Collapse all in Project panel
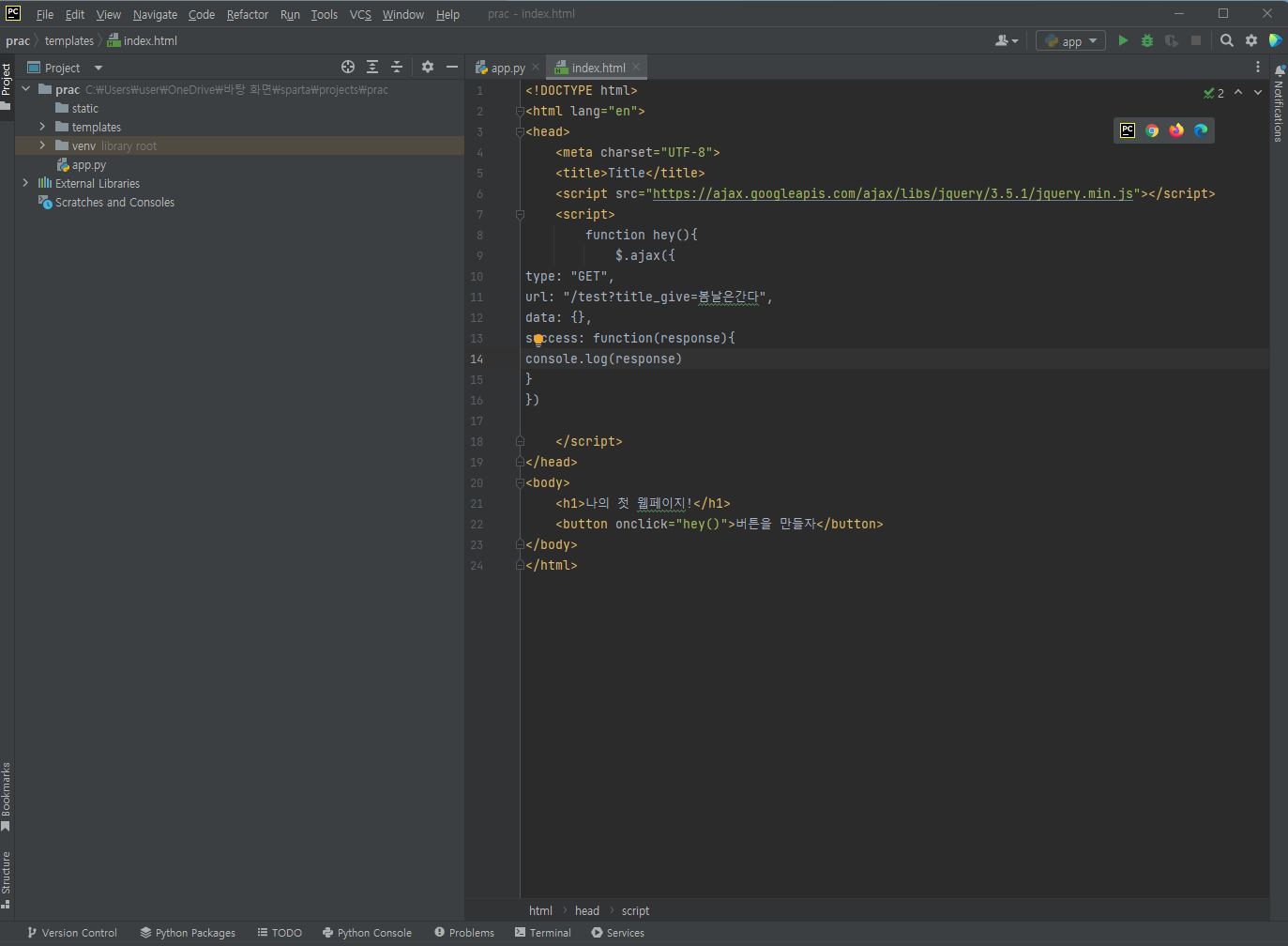Image resolution: width=1288 pixels, height=946 pixels. 397,67
